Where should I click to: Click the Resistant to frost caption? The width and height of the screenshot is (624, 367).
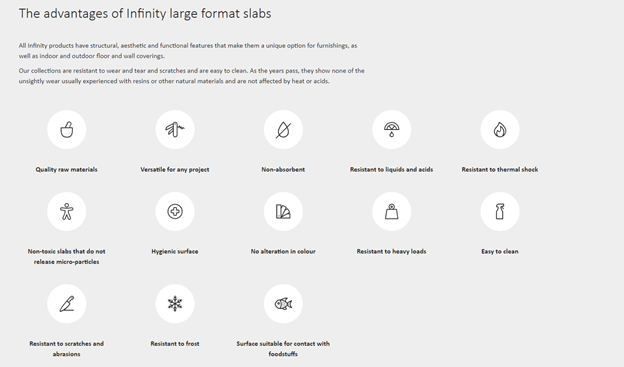[175, 344]
